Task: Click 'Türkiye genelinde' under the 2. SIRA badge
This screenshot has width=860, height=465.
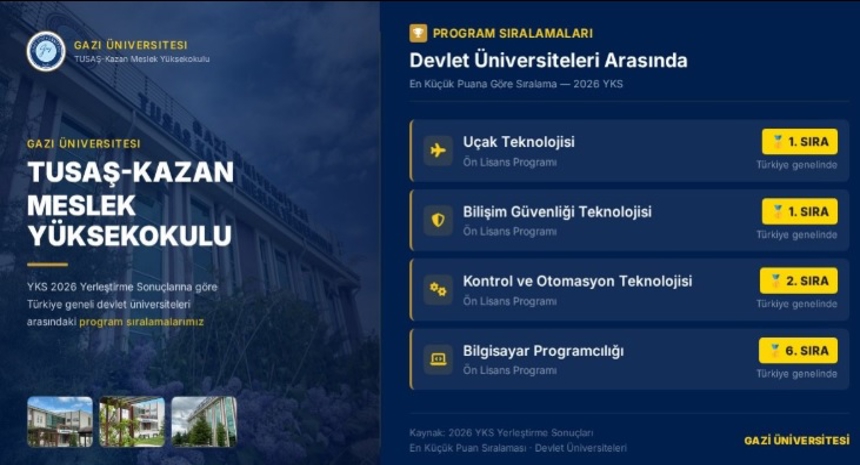Action: click(x=797, y=304)
